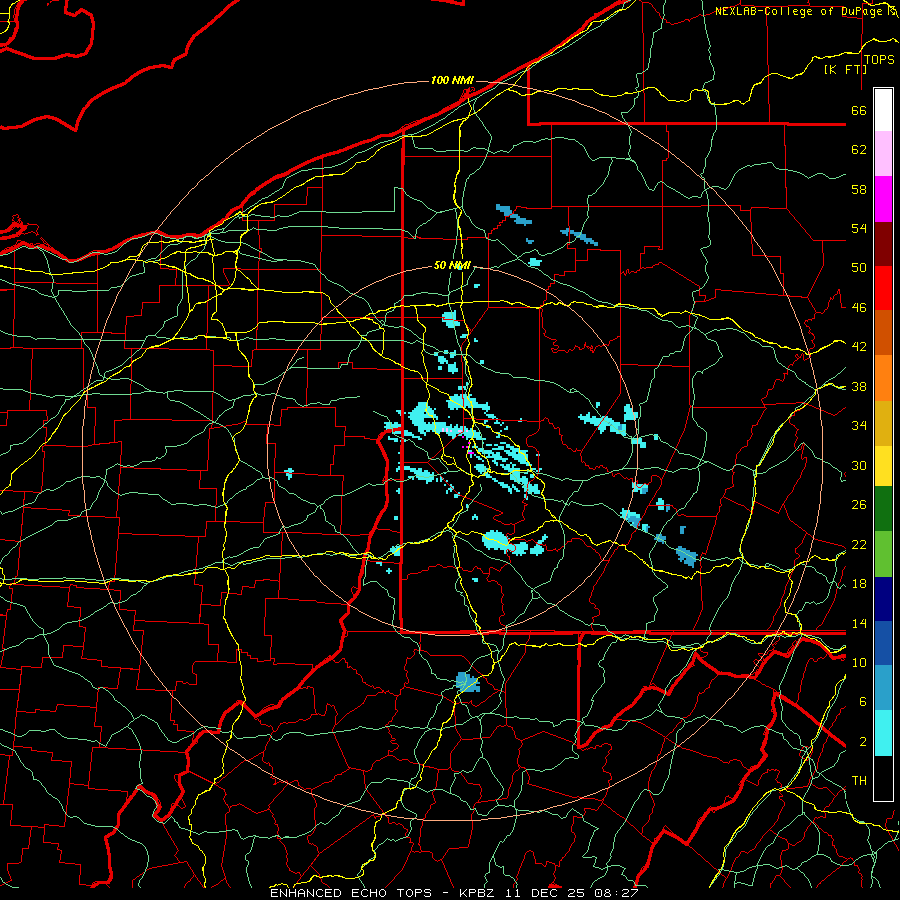Click the legend value 30
900x900 pixels.
point(859,465)
